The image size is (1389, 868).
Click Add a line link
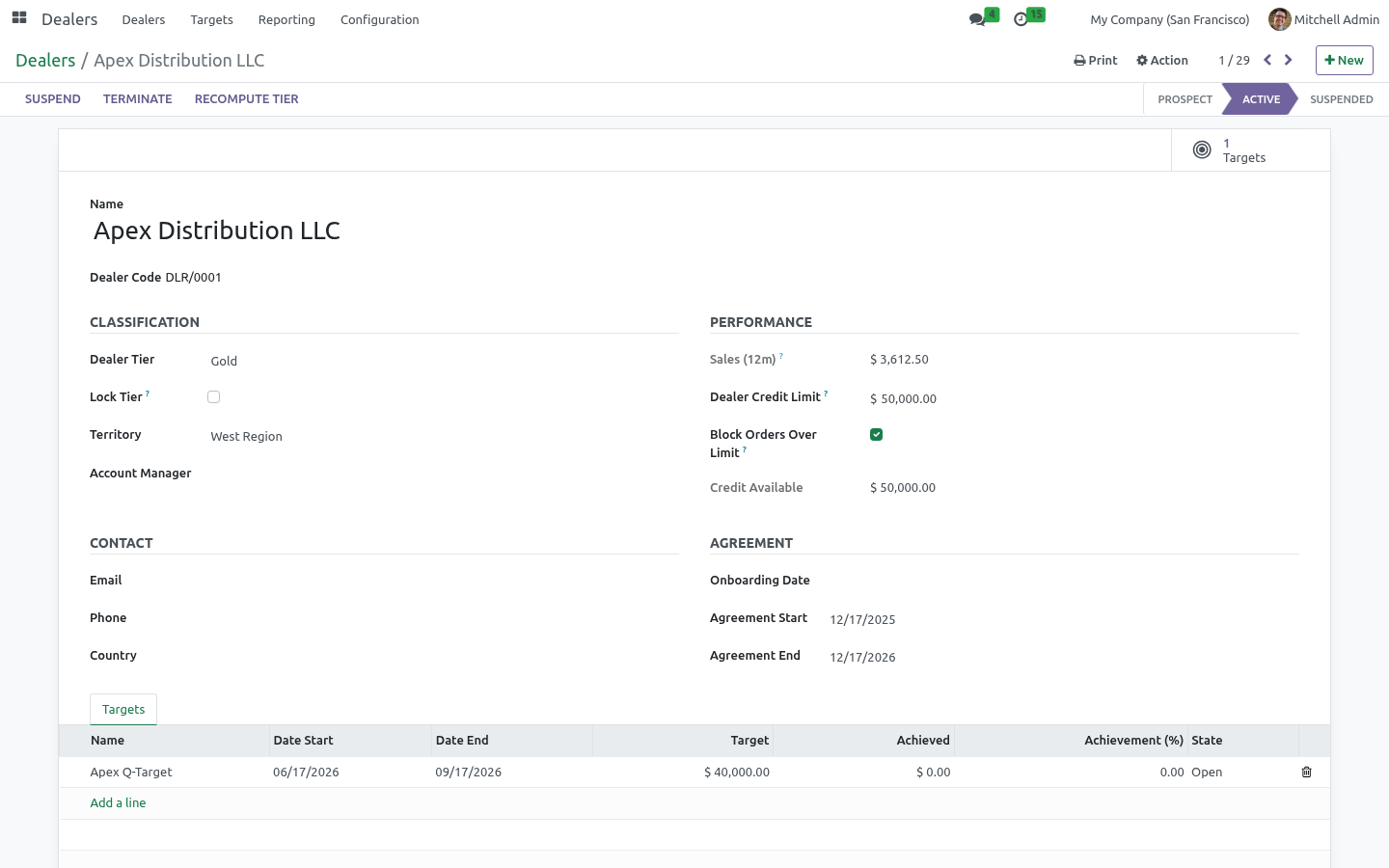118,802
